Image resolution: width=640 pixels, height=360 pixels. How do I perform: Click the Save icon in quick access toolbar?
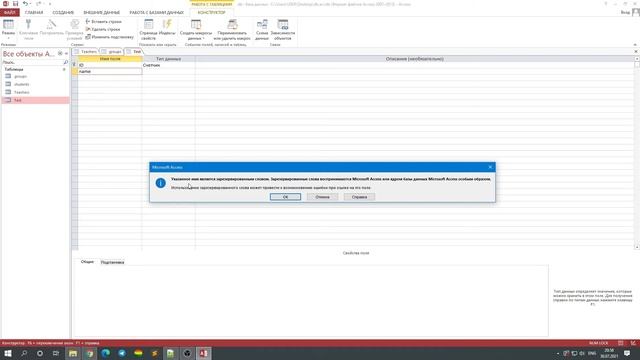click(x=16, y=4)
